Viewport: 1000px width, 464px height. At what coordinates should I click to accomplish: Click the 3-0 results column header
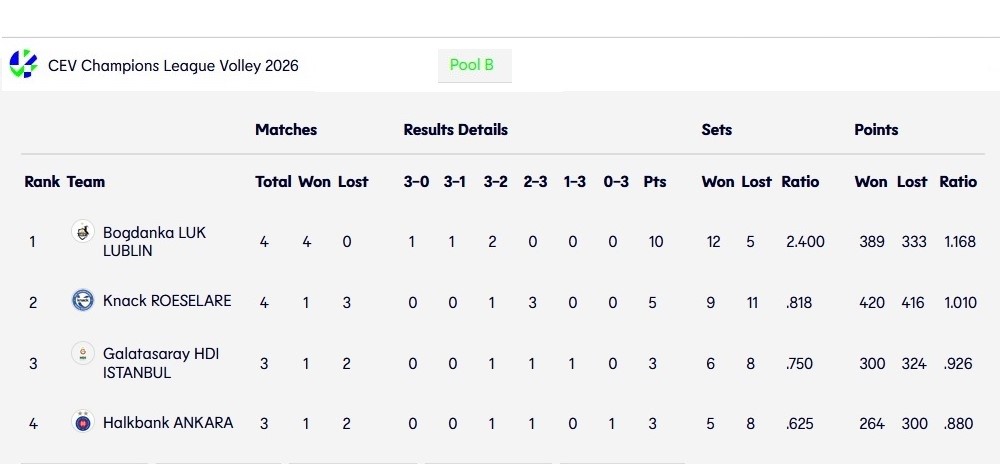point(416,182)
